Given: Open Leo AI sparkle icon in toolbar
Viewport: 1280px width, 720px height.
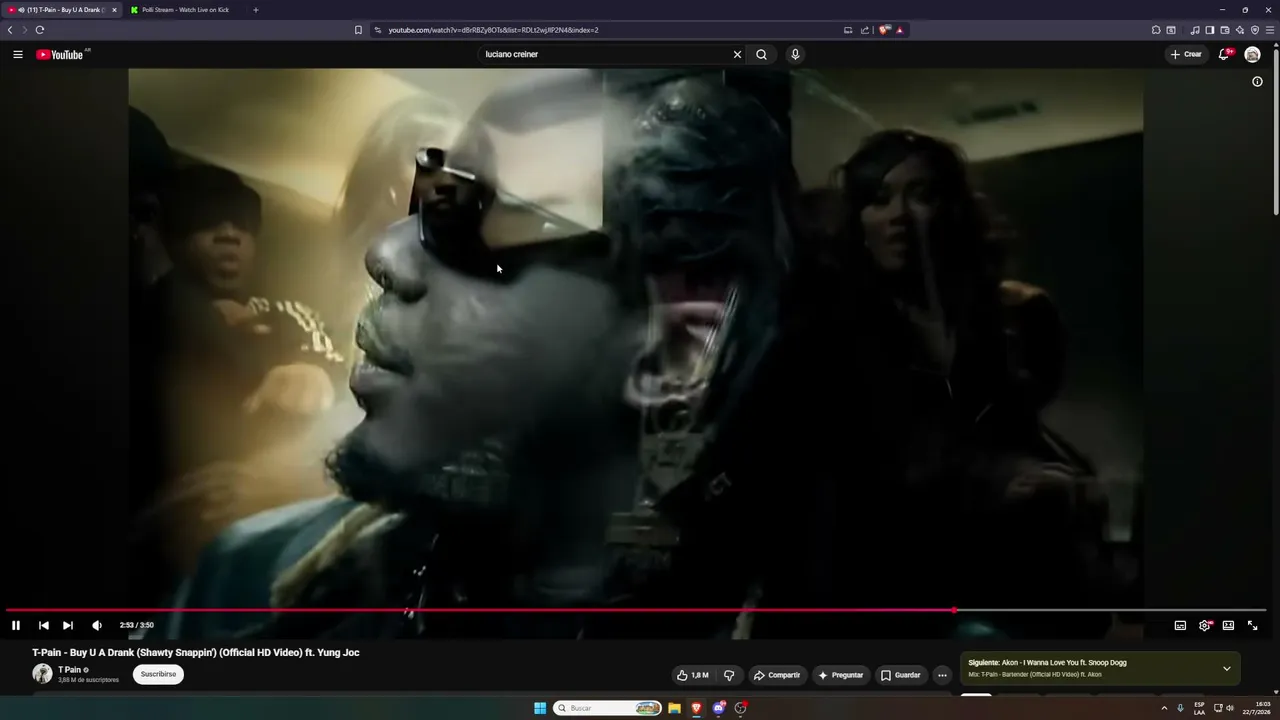Looking at the screenshot, I should coord(1240,30).
